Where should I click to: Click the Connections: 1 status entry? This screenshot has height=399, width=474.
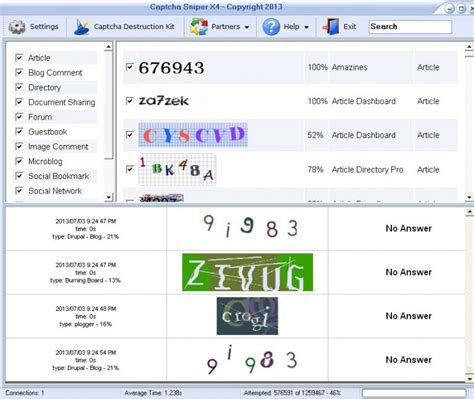25,393
